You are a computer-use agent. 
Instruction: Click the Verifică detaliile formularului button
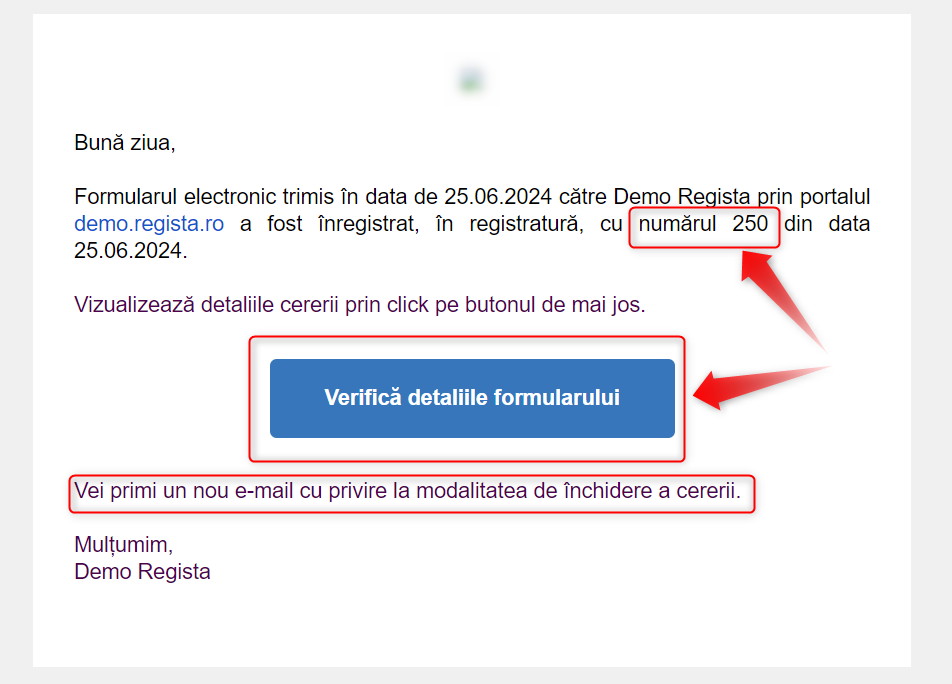click(x=472, y=398)
